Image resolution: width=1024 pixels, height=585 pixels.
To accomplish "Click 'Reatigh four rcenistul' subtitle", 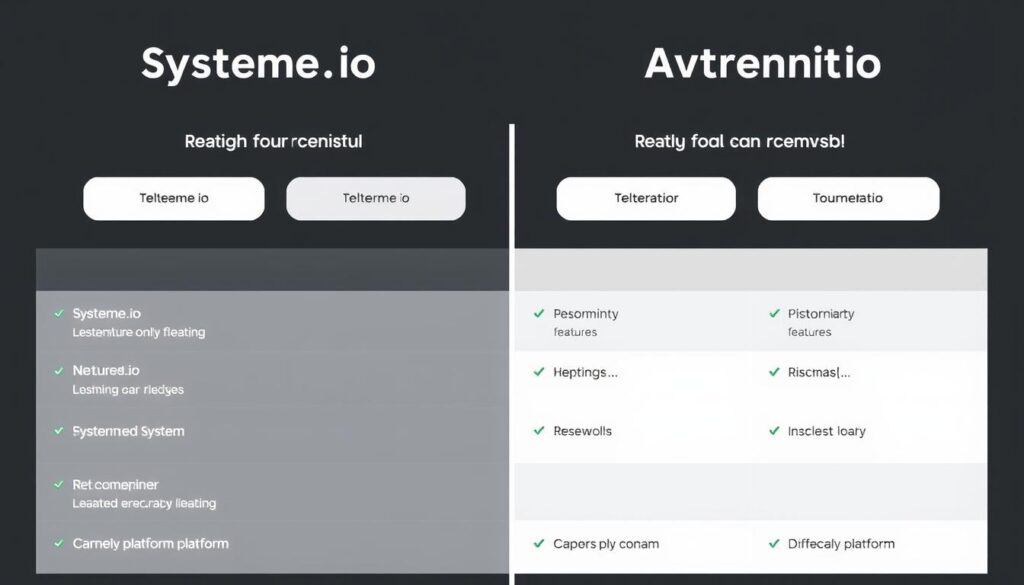I will 273,142.
